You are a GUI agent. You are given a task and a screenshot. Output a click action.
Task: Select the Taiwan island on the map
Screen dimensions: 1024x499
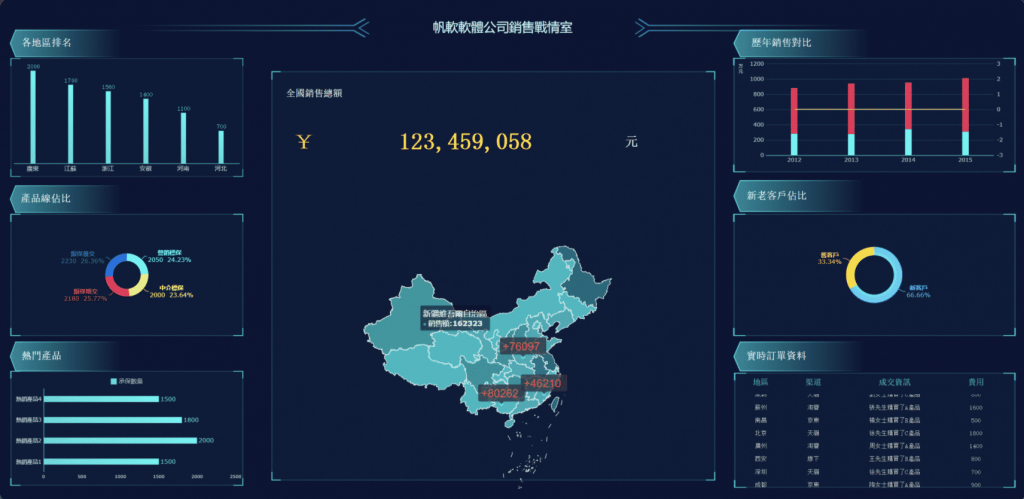coord(556,405)
